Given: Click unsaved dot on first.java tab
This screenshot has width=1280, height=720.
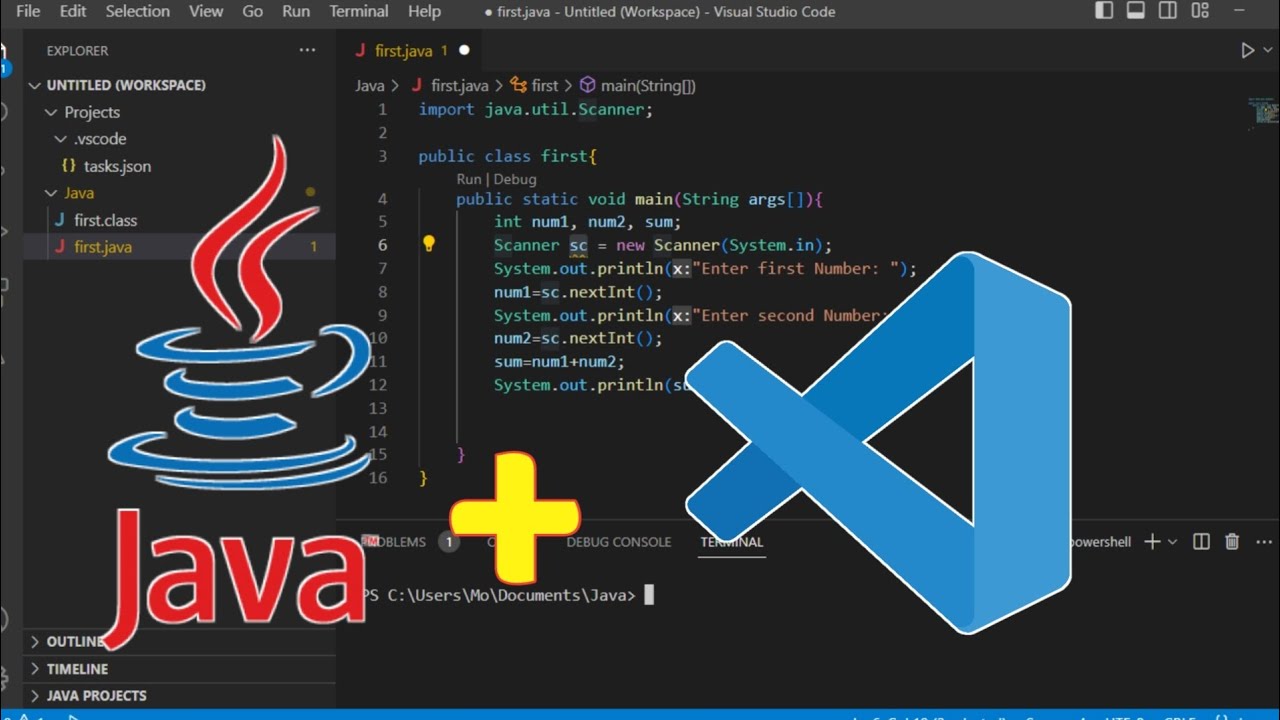Looking at the screenshot, I should click(x=464, y=50).
